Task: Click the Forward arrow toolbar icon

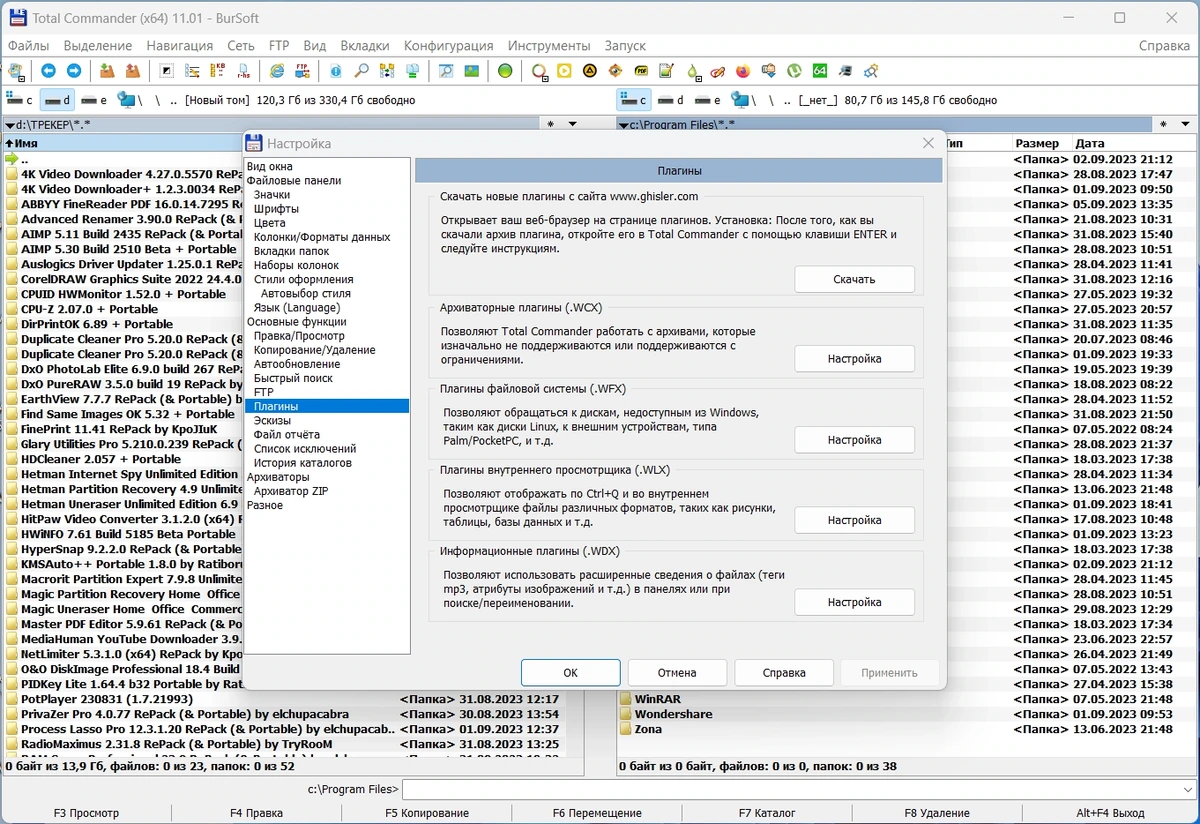Action: coord(74,71)
